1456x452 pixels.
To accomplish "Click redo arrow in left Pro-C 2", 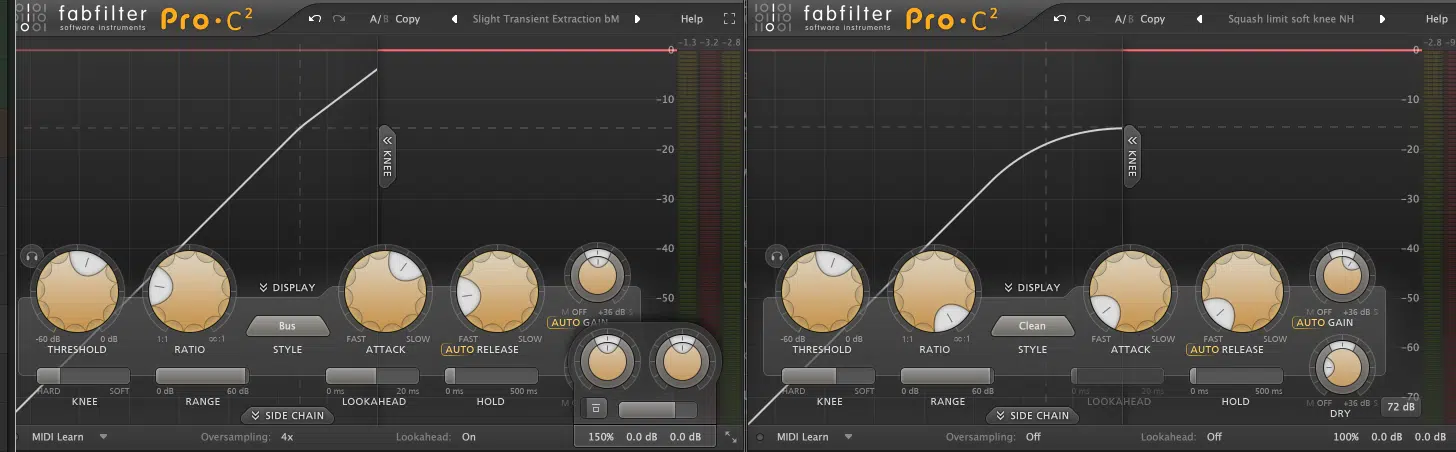I will tap(339, 19).
